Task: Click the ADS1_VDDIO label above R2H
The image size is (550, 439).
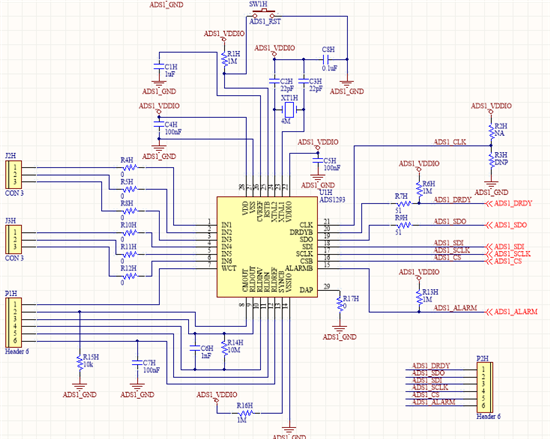Action: point(491,106)
